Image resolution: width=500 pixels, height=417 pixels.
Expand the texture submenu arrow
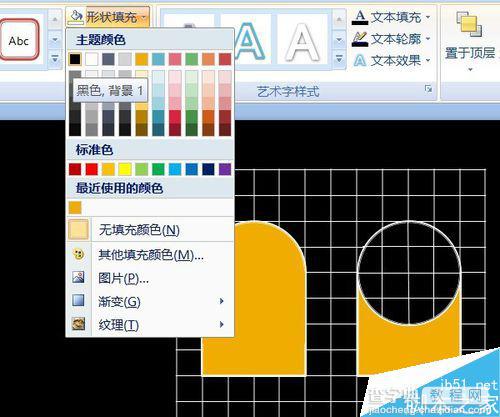coord(222,324)
